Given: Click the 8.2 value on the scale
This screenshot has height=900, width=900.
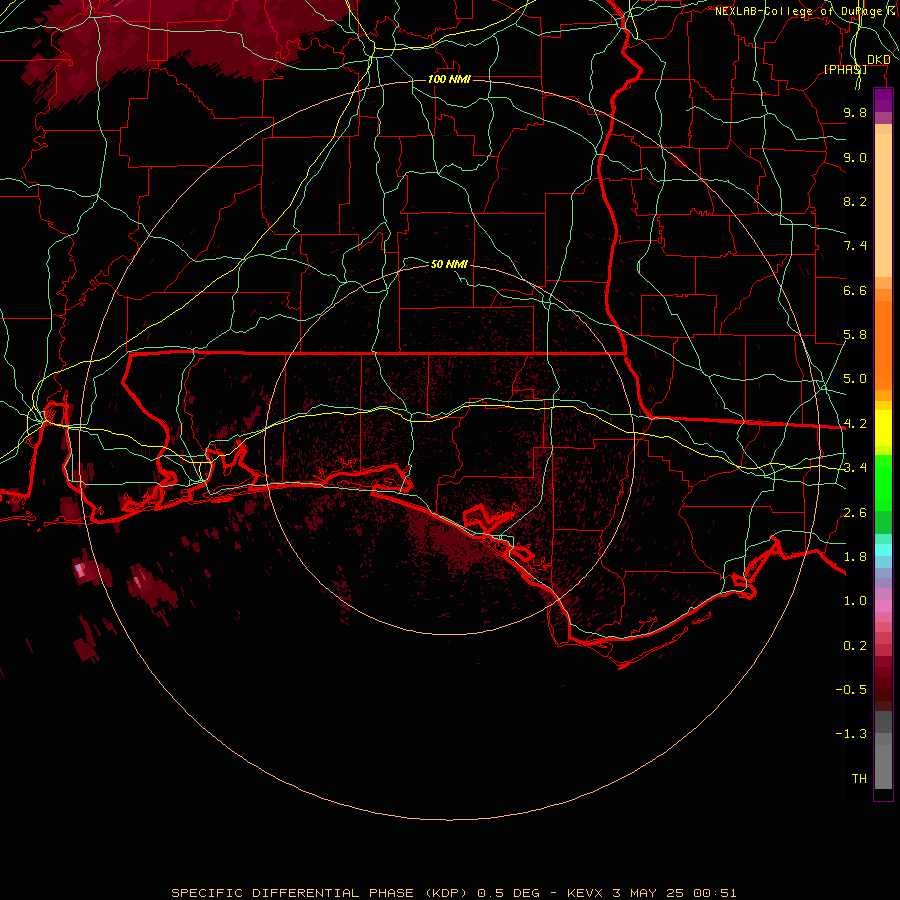Looking at the screenshot, I should (x=855, y=201).
